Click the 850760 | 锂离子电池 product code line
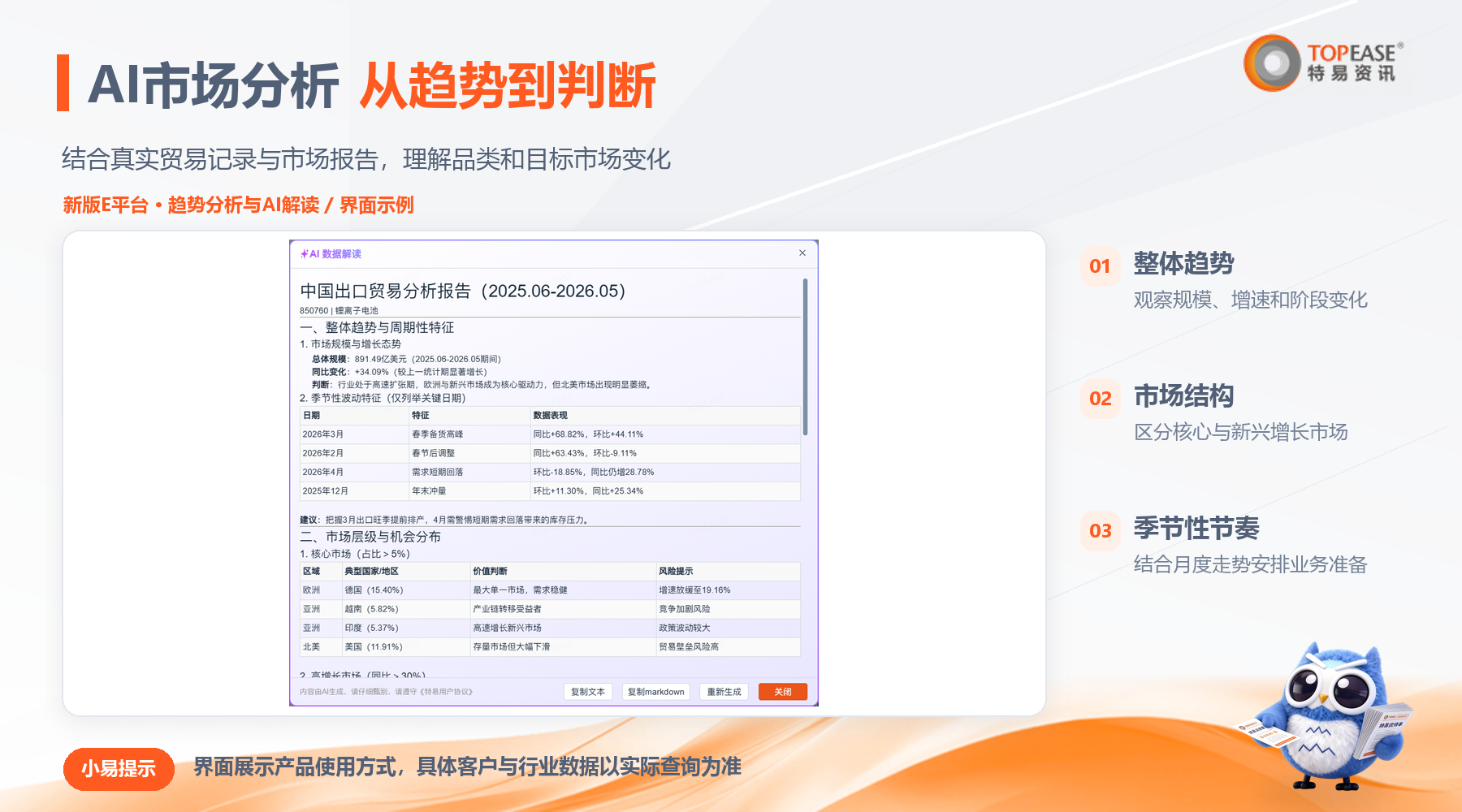The image size is (1462, 812). (339, 310)
